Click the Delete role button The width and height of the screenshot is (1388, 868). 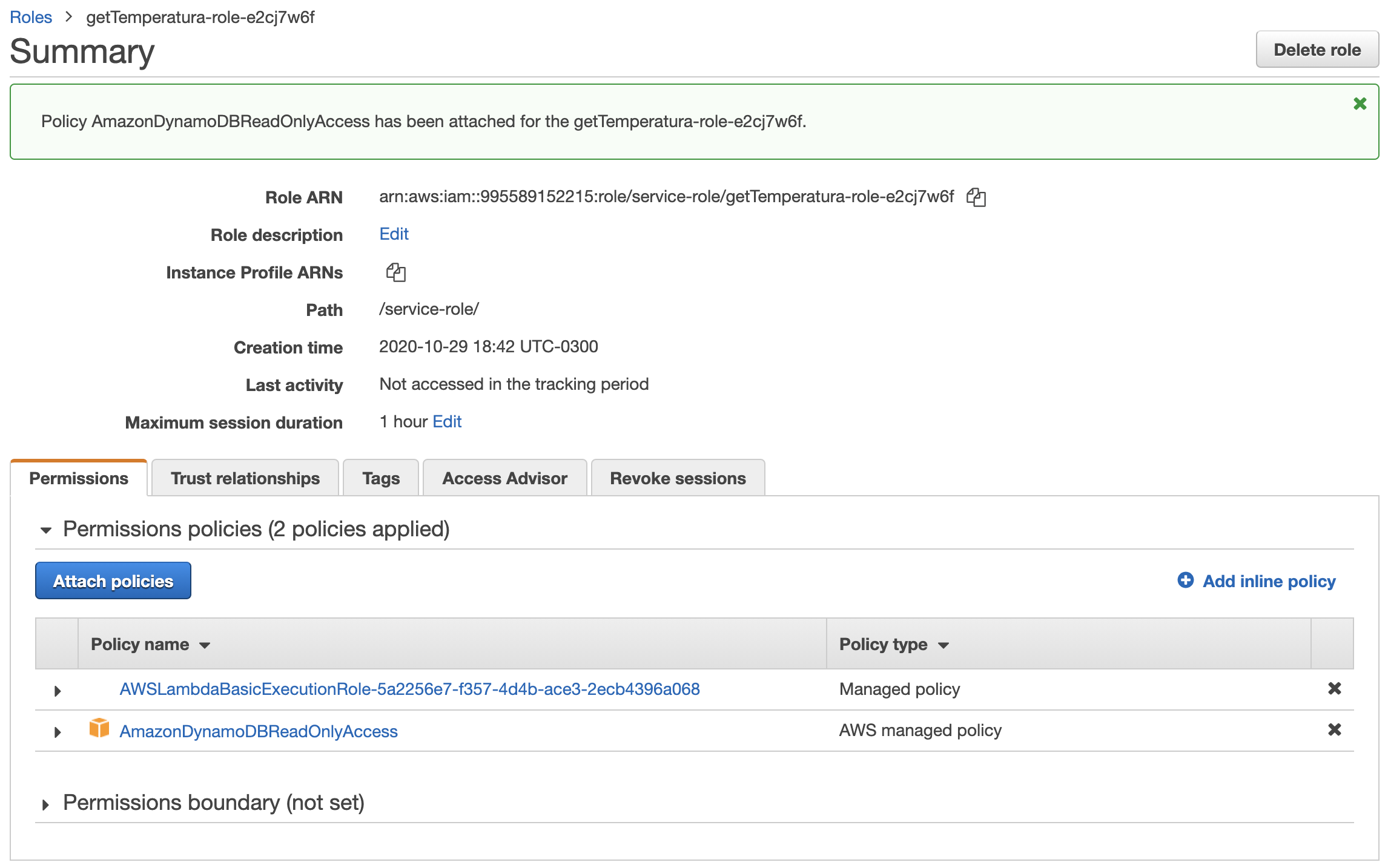pyautogui.click(x=1317, y=50)
